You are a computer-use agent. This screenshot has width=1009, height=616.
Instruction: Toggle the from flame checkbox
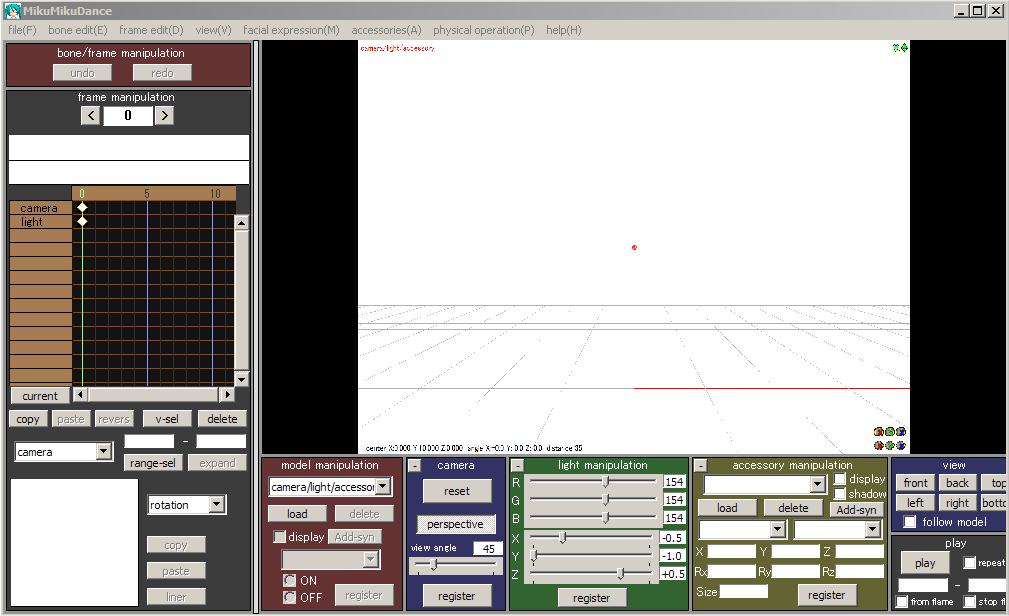tap(902, 602)
